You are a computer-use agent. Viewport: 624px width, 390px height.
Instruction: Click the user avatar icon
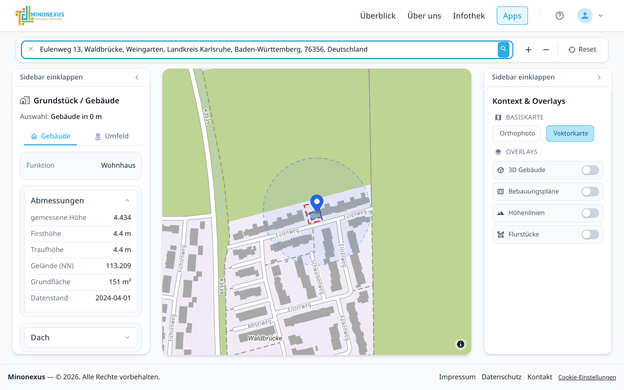tap(585, 16)
